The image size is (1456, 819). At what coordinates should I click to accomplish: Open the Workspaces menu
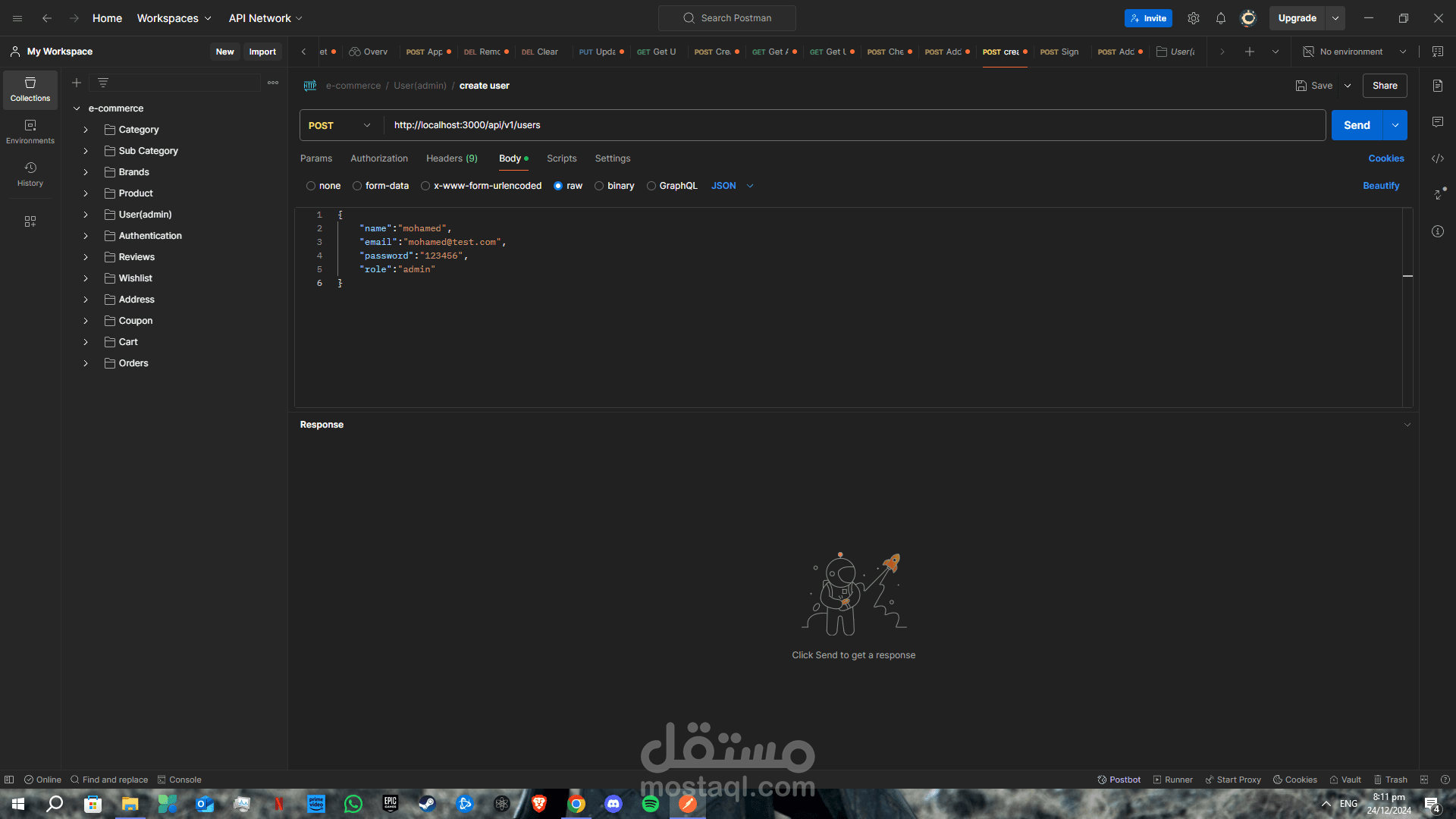click(174, 18)
